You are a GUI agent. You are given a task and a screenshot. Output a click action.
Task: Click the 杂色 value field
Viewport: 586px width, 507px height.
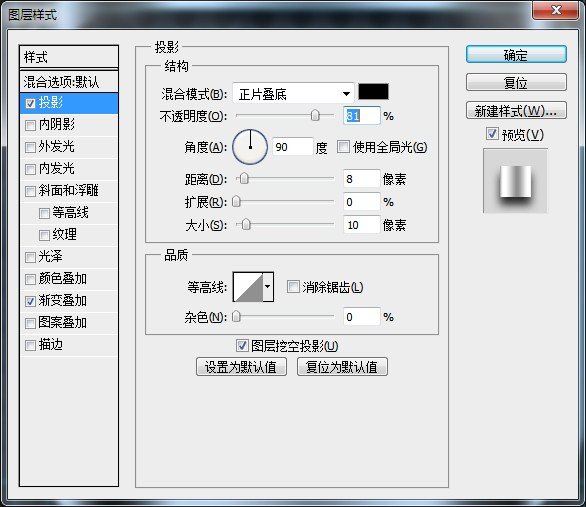tap(361, 317)
